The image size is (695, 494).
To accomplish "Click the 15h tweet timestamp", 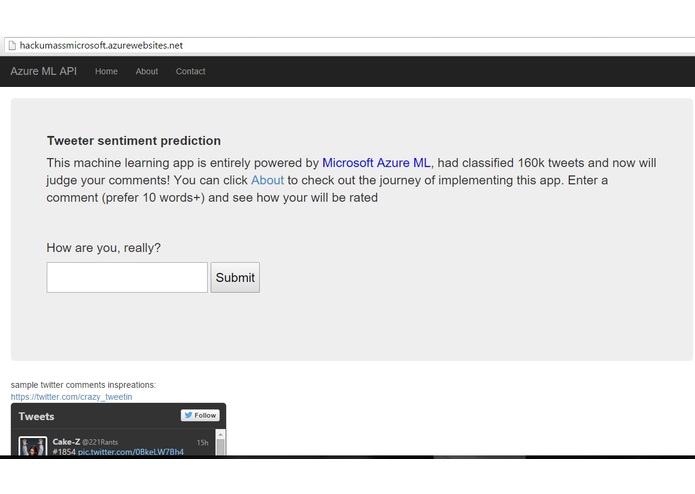I will (203, 443).
